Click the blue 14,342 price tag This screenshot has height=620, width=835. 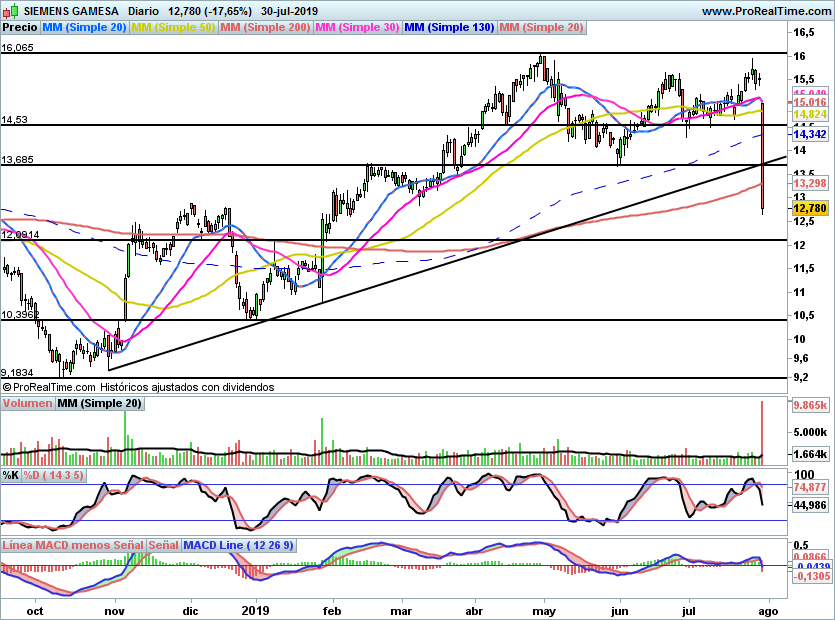tap(810, 134)
